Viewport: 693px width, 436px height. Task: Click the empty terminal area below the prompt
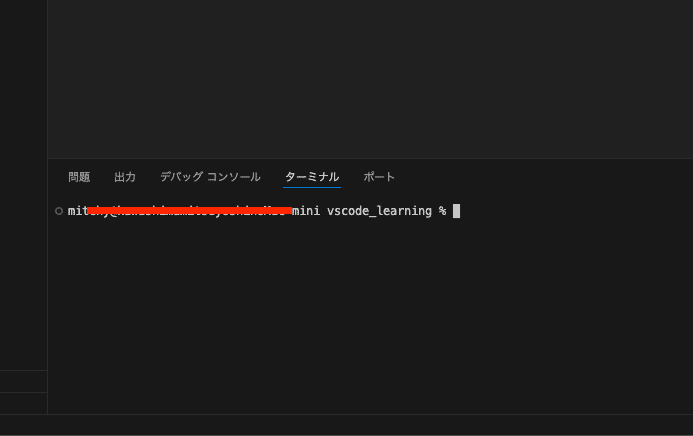tap(370, 316)
